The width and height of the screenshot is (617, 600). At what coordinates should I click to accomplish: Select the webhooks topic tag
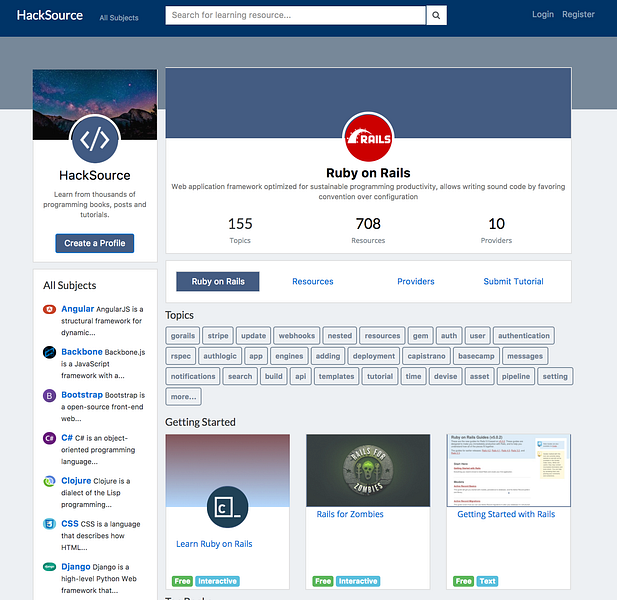pyautogui.click(x=297, y=336)
